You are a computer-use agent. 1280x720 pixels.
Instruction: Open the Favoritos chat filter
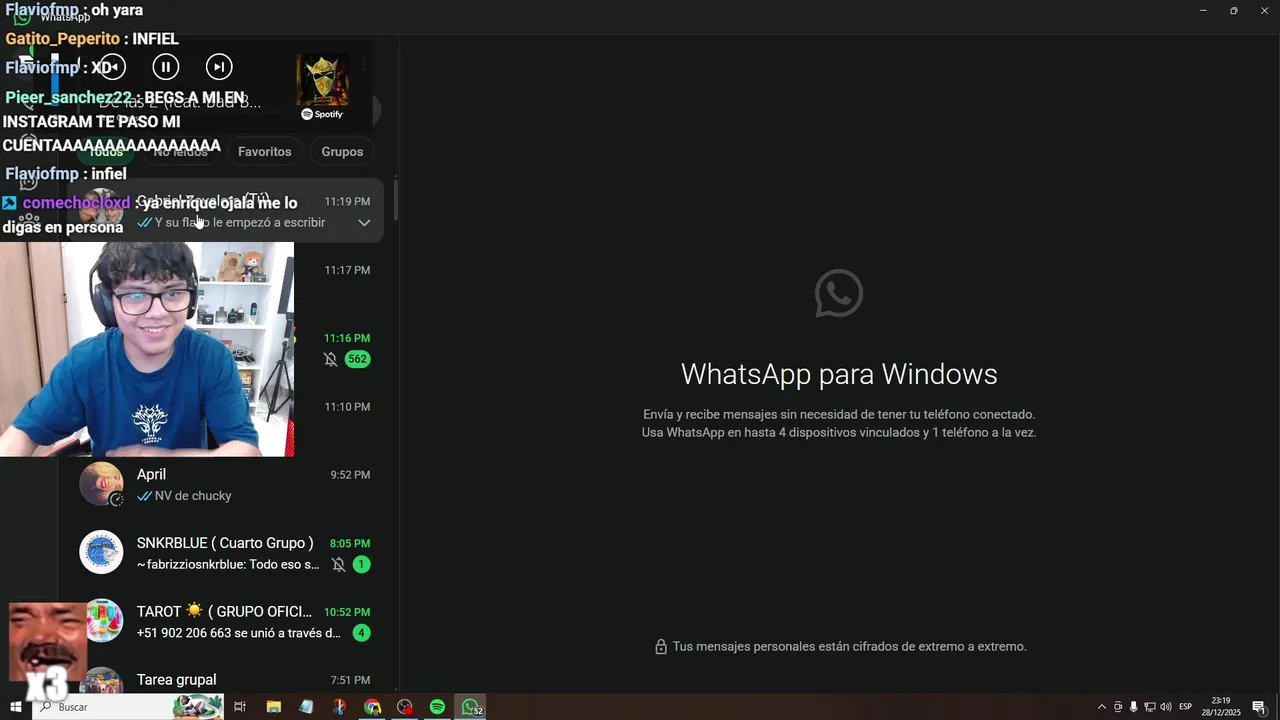pos(265,152)
